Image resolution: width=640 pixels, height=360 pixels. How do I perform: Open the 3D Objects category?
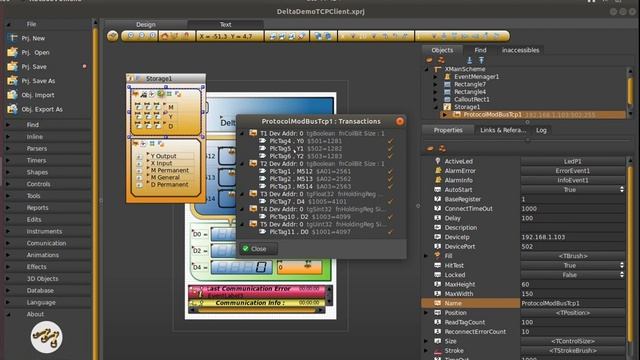point(42,278)
